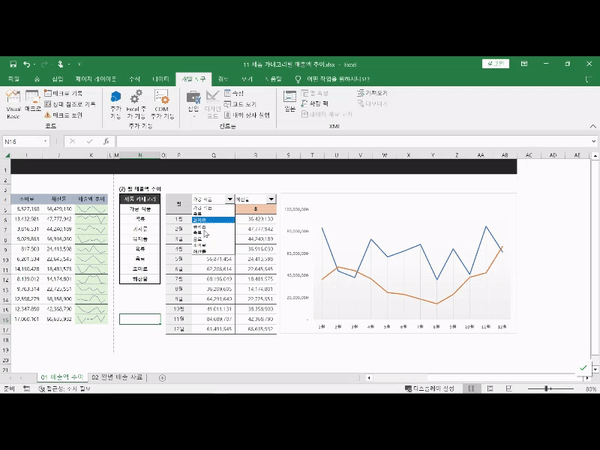Select the empty green-outlined cell N16

138,319
